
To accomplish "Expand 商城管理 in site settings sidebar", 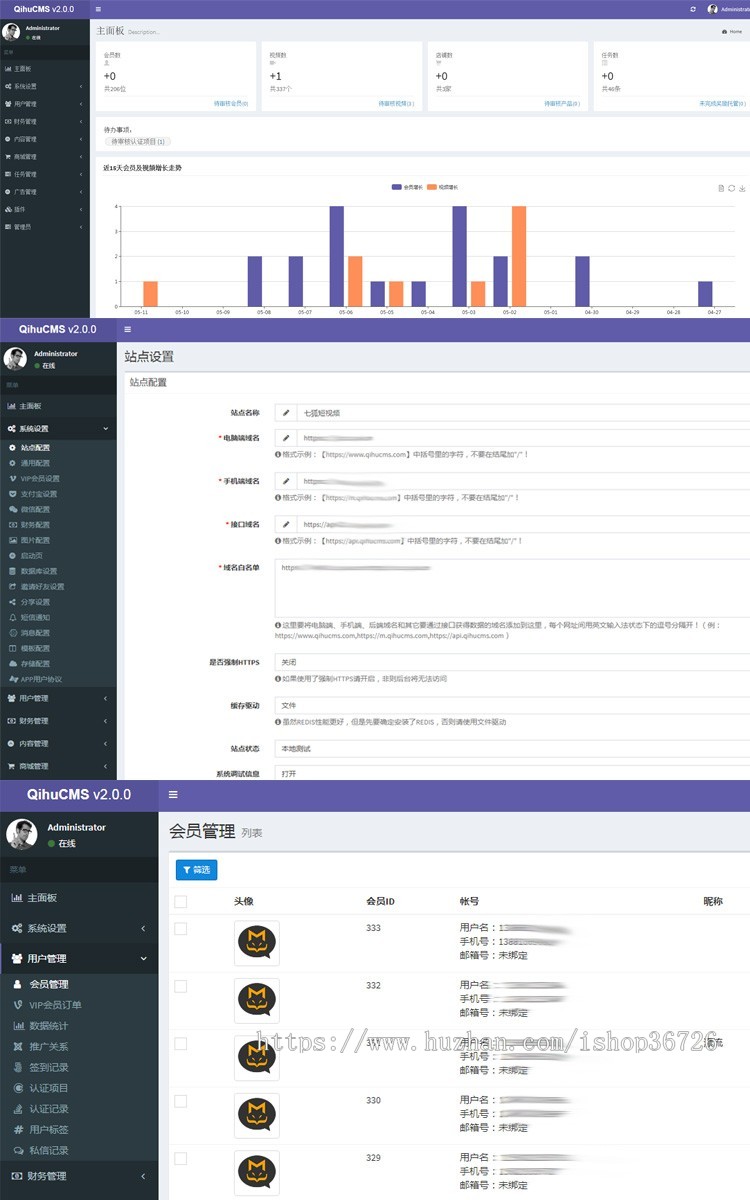I will 58,766.
